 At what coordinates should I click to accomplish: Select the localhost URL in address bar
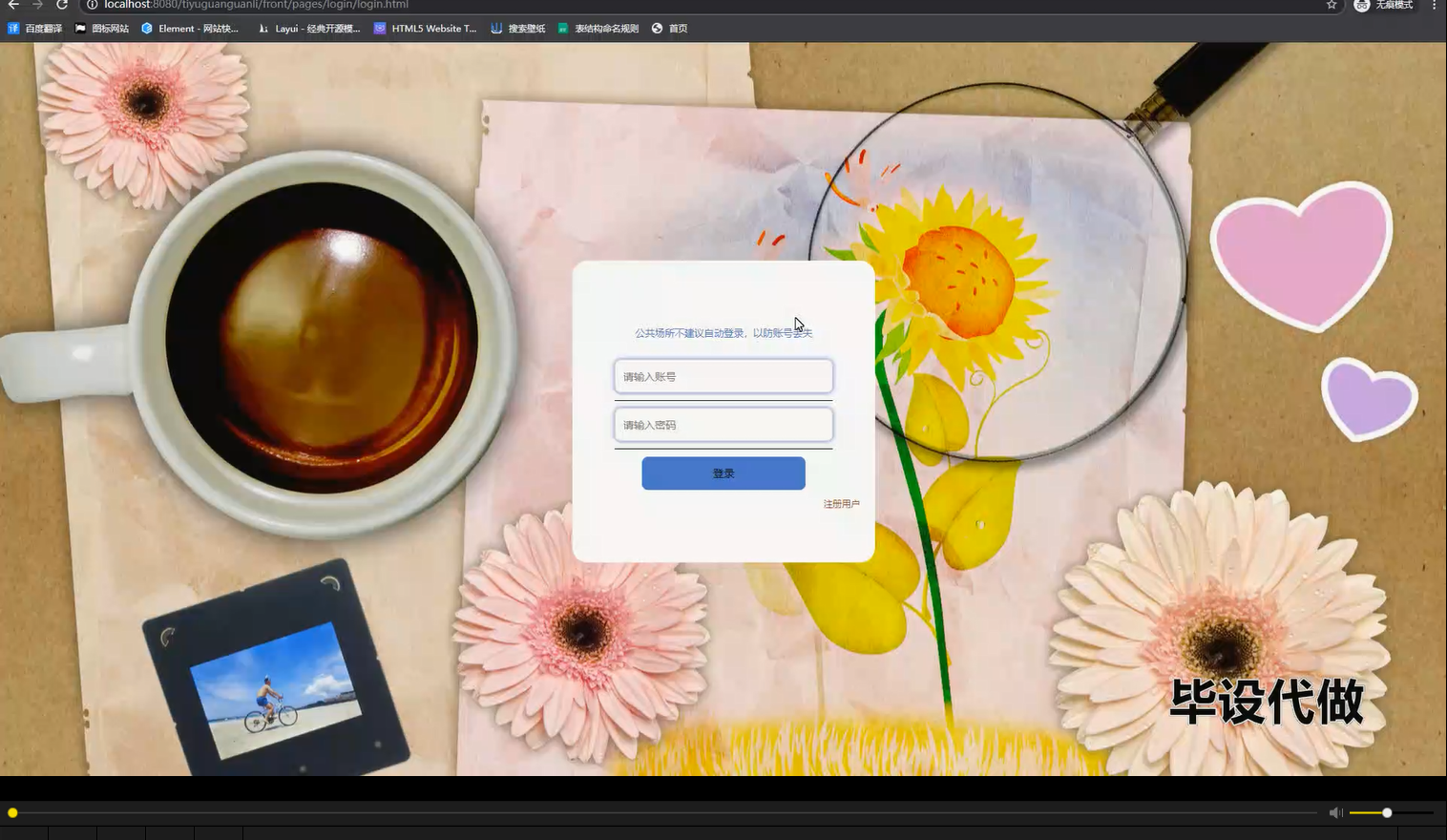point(256,5)
